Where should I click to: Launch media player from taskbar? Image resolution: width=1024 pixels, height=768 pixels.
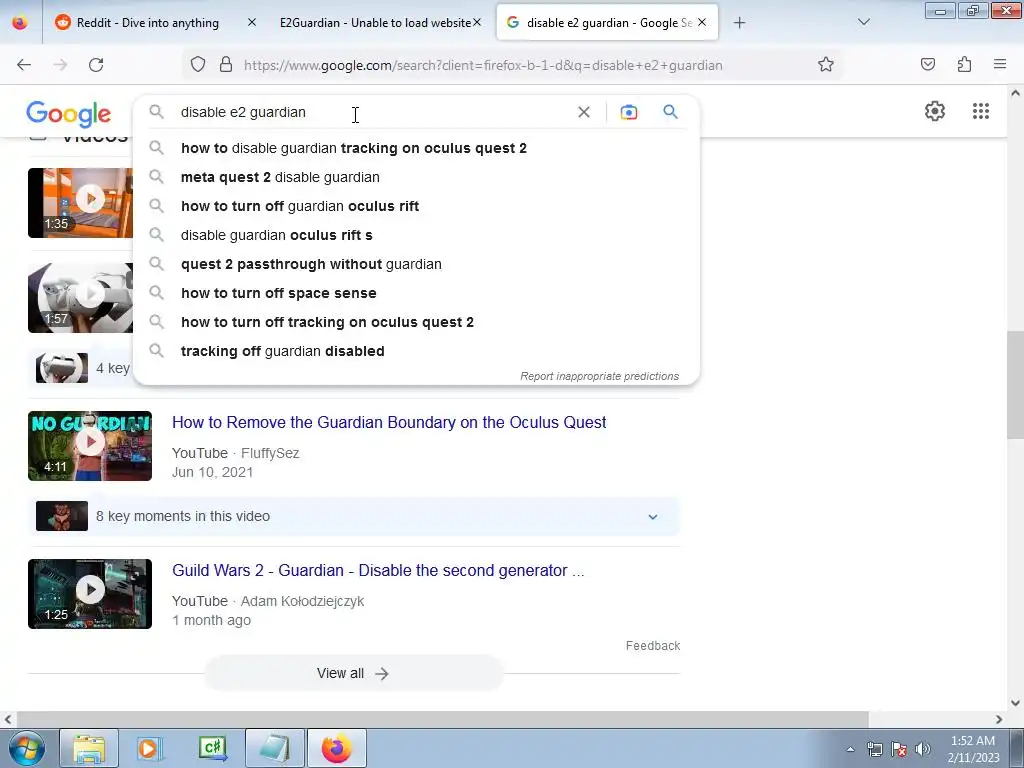151,748
